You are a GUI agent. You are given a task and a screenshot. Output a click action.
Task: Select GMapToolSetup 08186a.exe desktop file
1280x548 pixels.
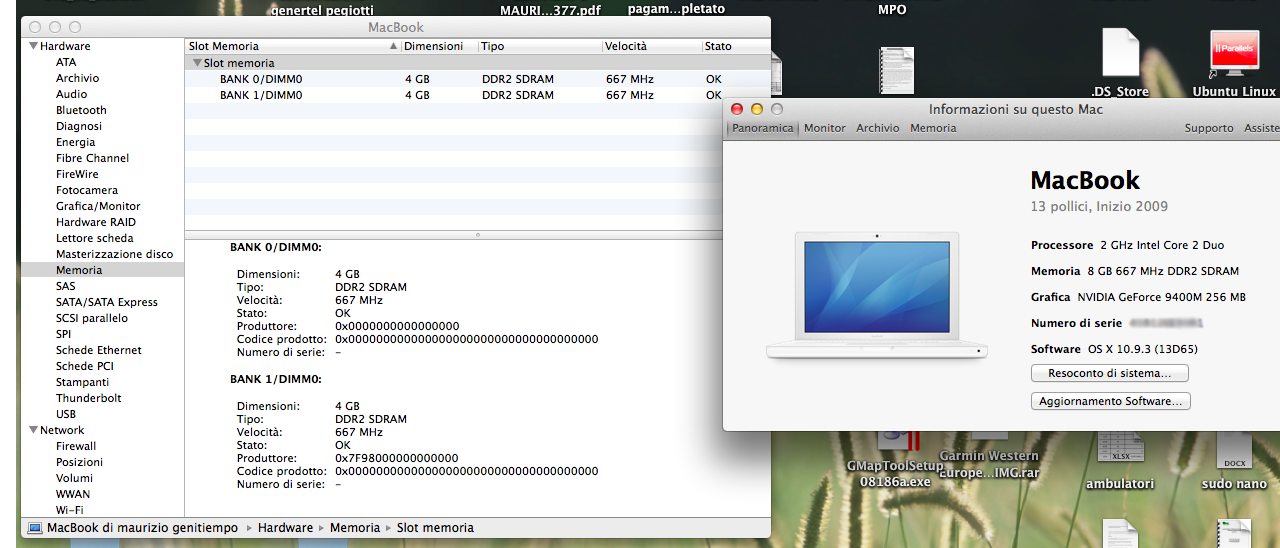pos(895,473)
